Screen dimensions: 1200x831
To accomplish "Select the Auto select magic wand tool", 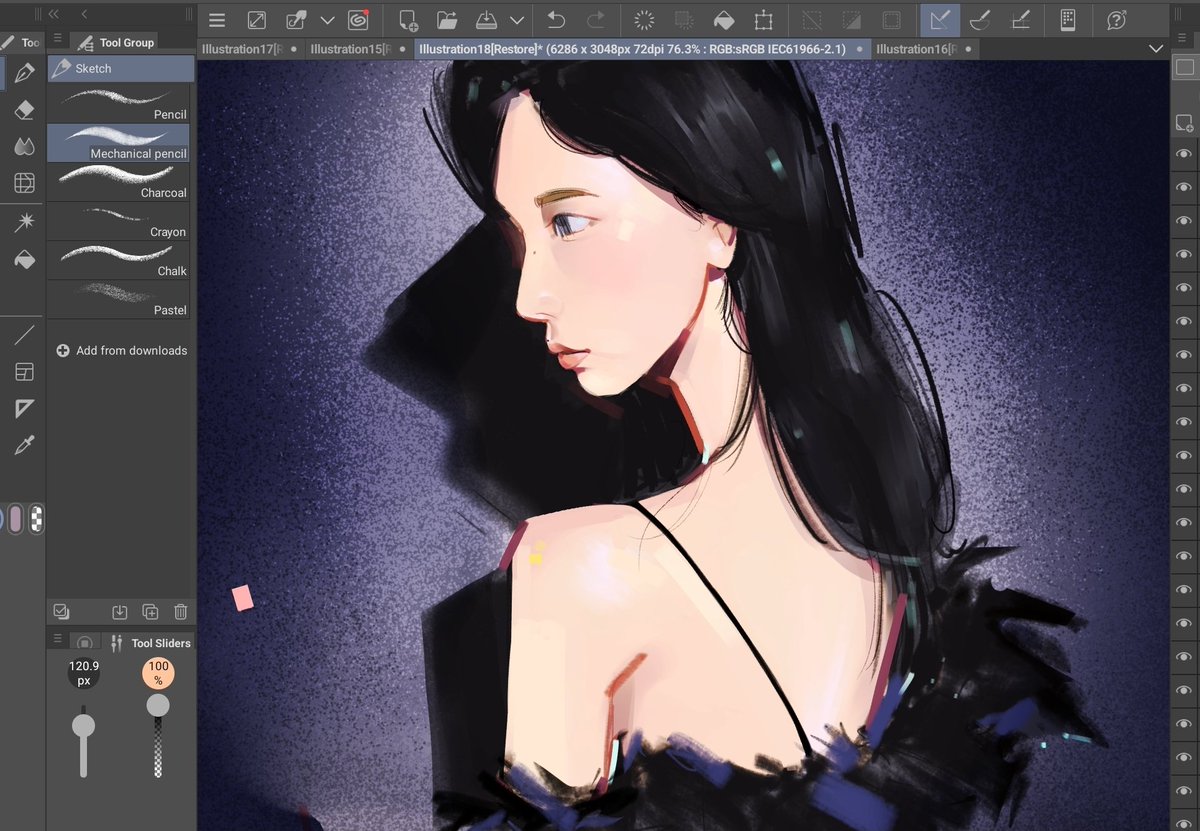I will [x=25, y=222].
